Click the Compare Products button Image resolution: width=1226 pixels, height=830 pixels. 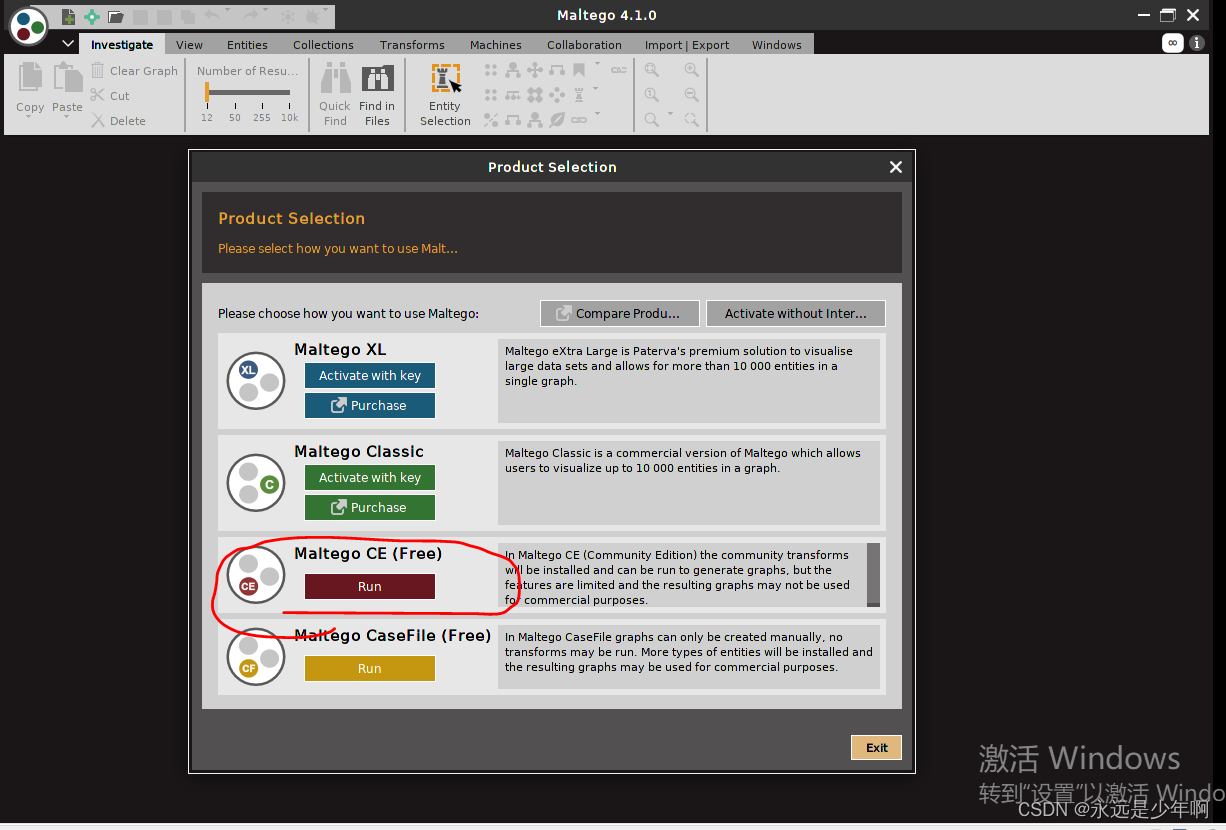click(619, 313)
